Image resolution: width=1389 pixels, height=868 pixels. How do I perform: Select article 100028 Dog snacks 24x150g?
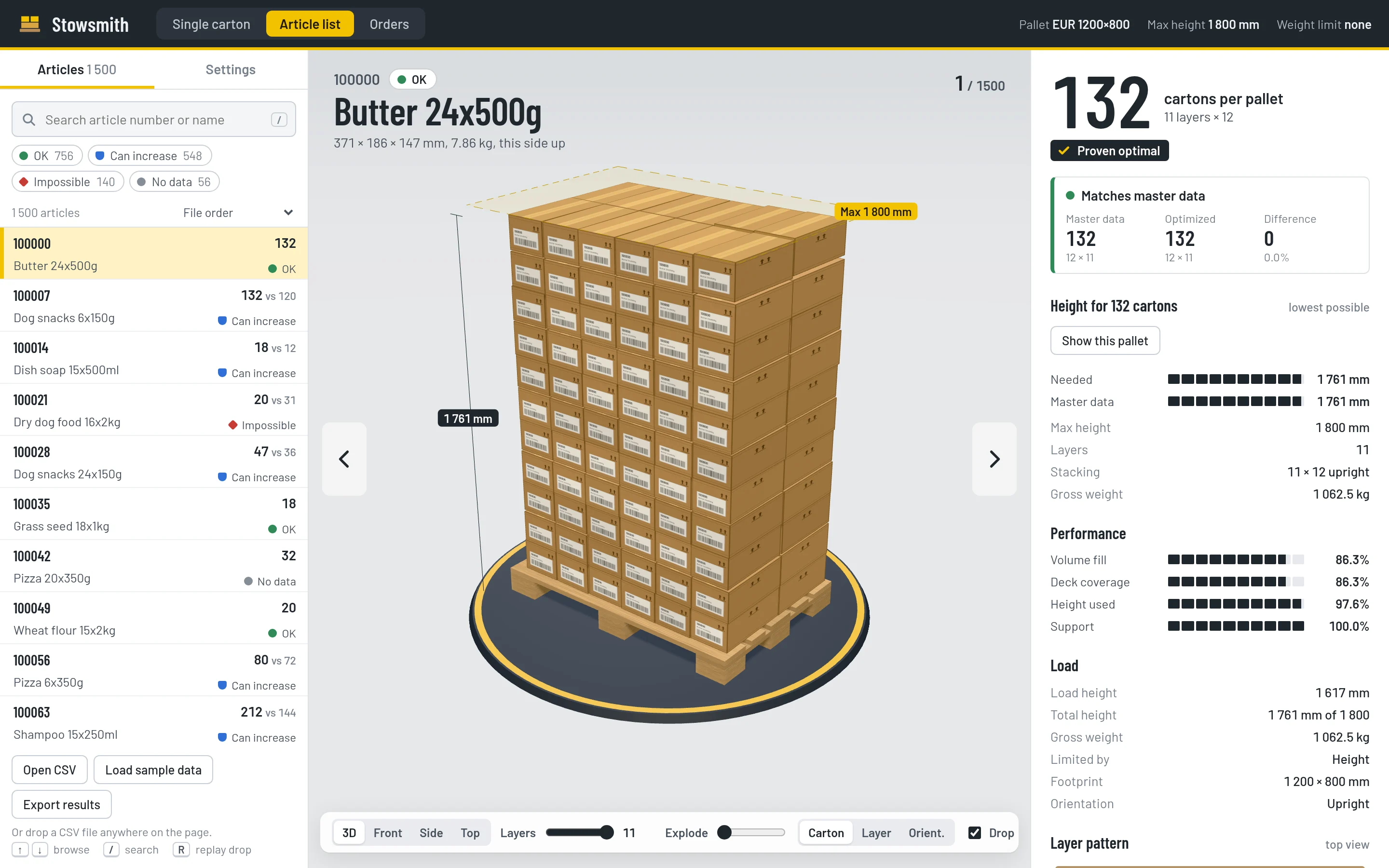(154, 462)
